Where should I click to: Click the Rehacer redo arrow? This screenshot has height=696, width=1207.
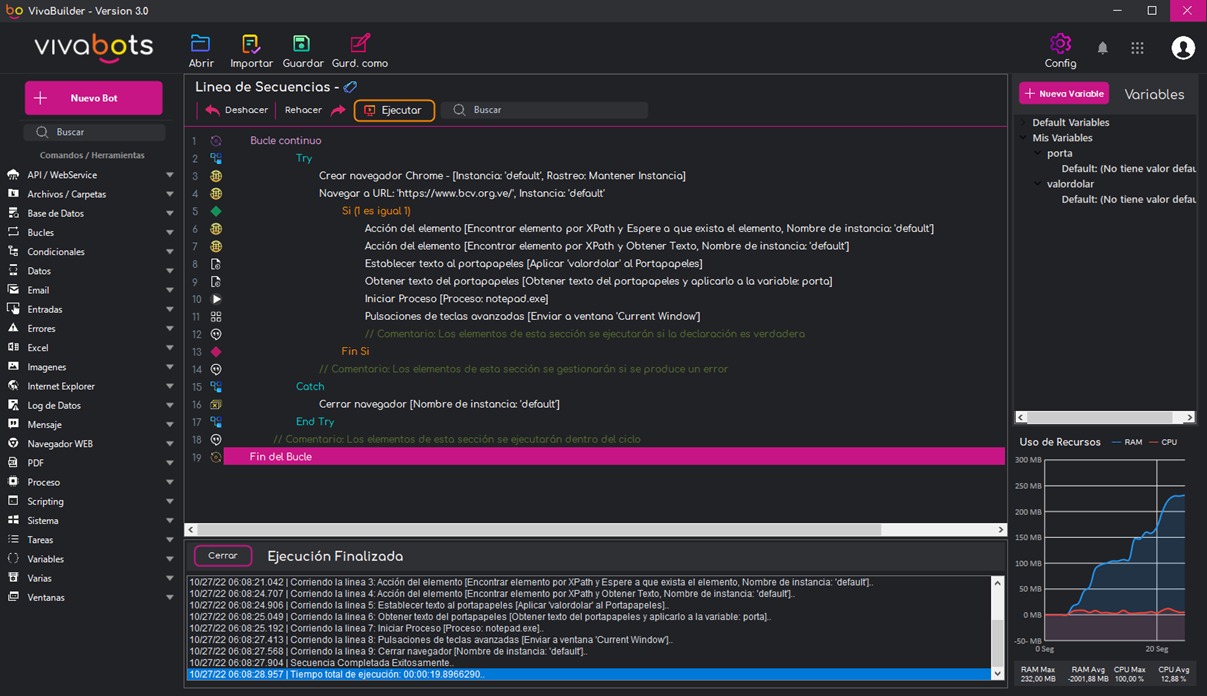[338, 110]
